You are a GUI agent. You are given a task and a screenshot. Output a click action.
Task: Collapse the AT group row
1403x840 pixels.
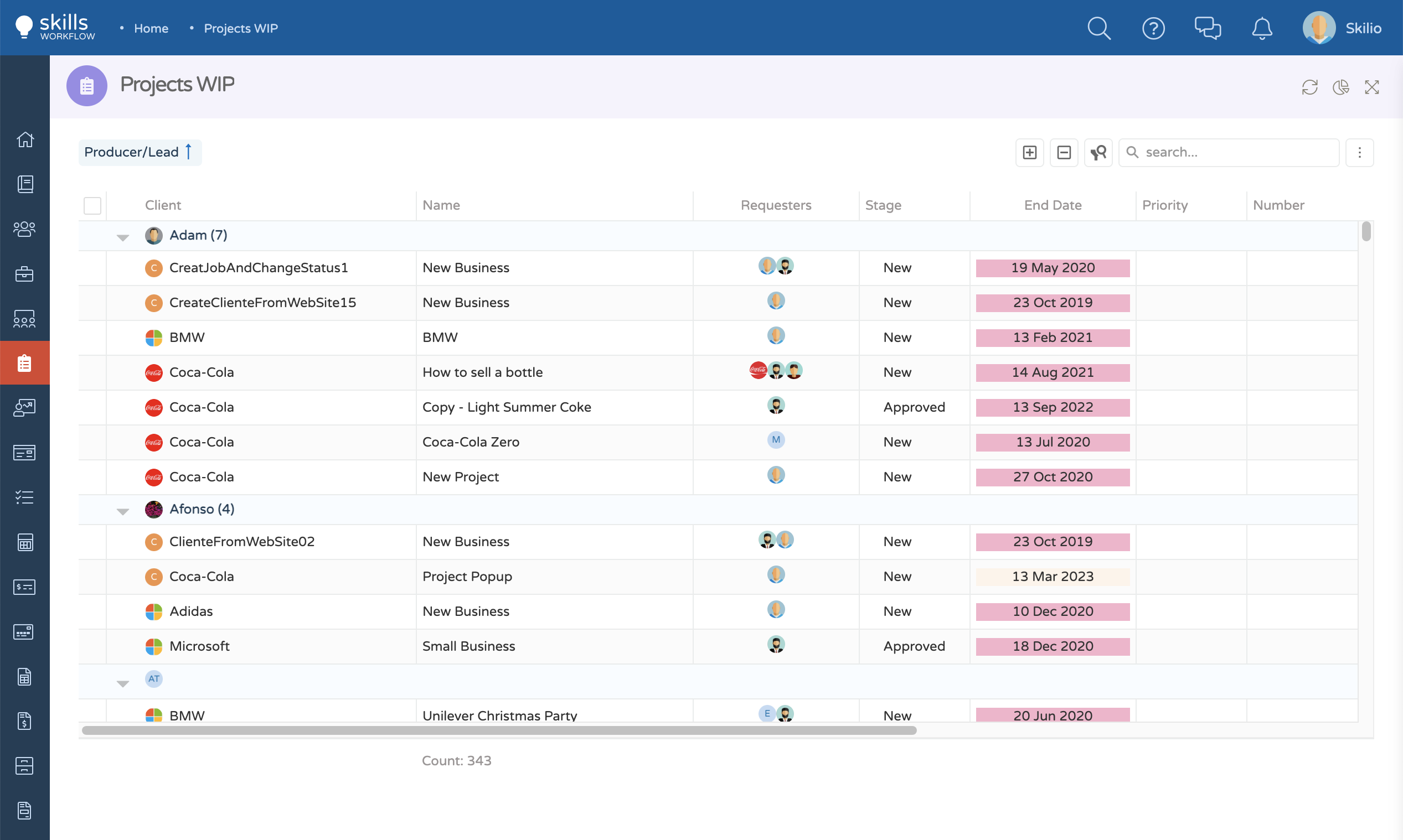click(x=123, y=683)
